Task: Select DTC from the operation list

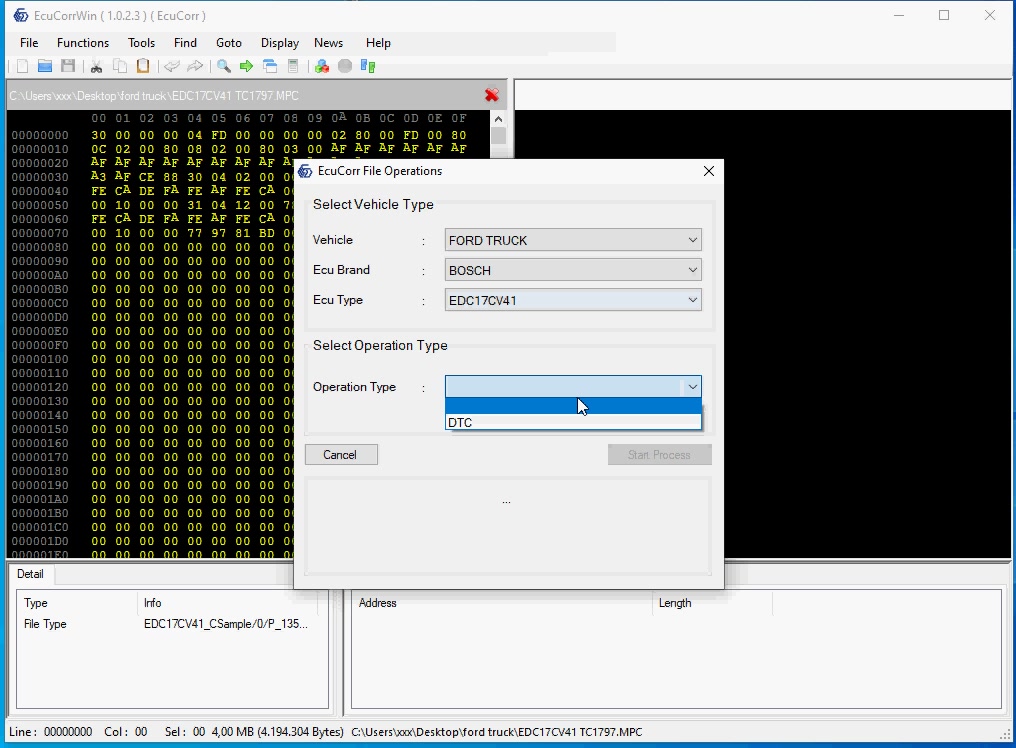Action: [x=573, y=422]
